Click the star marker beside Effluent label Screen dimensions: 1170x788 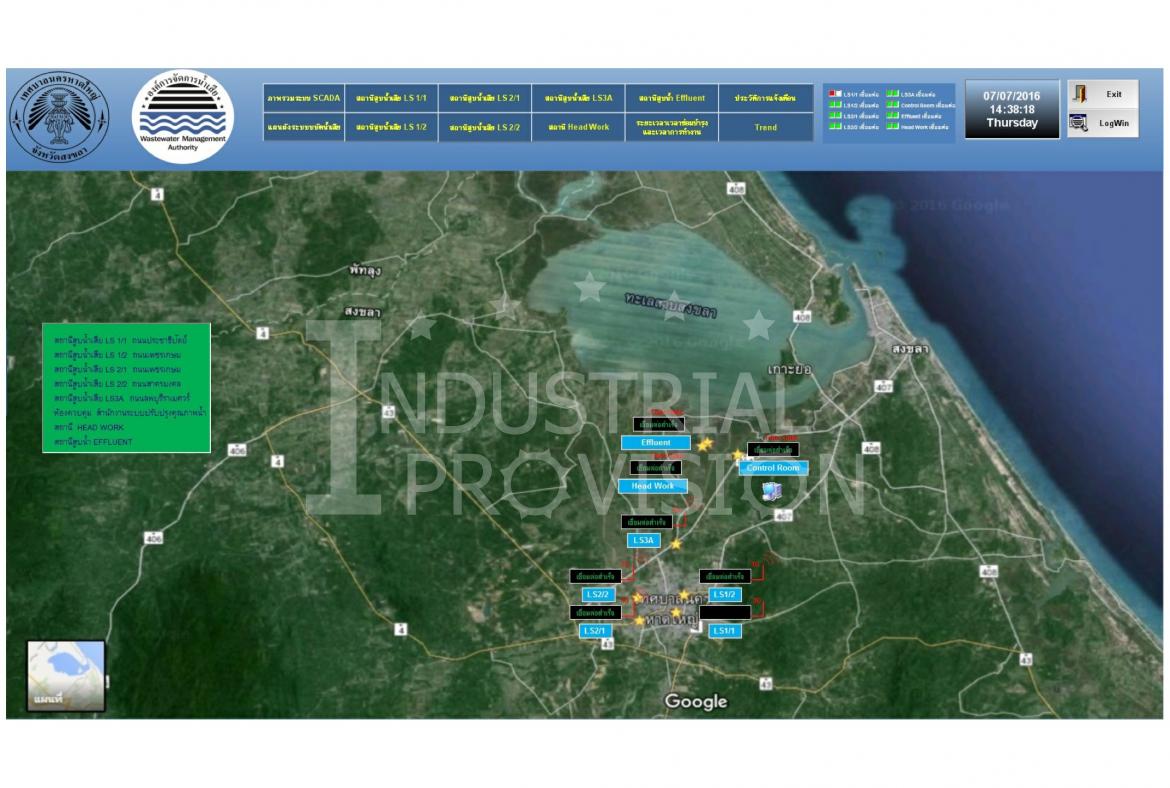[705, 444]
